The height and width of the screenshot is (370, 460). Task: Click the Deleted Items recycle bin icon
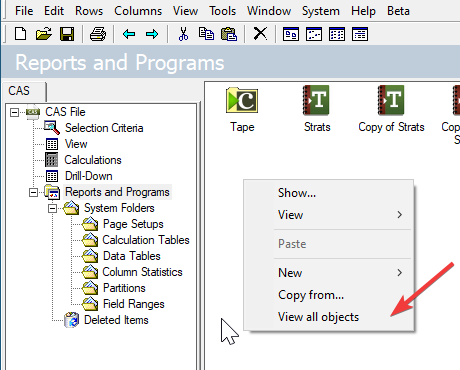click(x=71, y=320)
